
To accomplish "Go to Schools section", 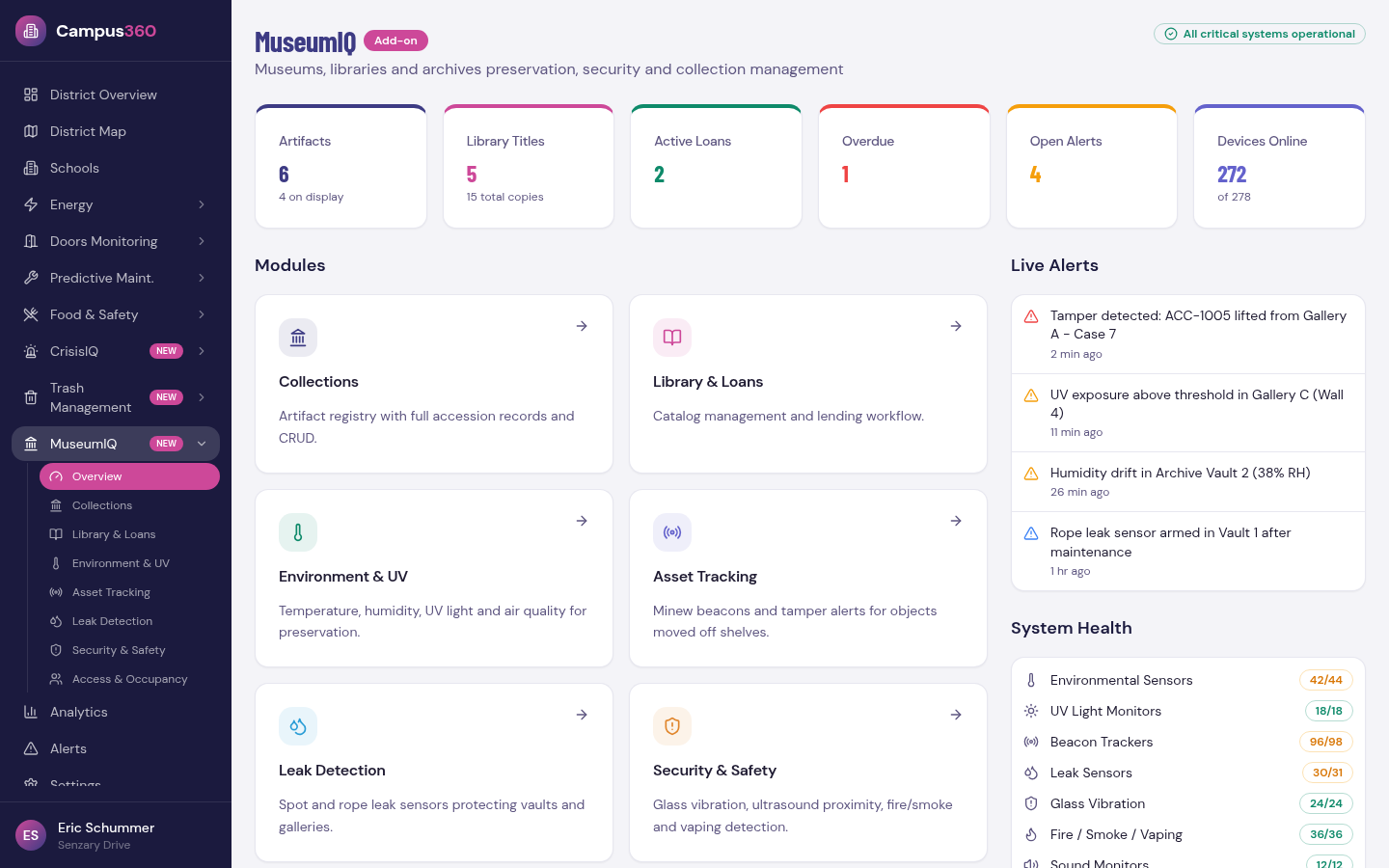I will pyautogui.click(x=116, y=168).
